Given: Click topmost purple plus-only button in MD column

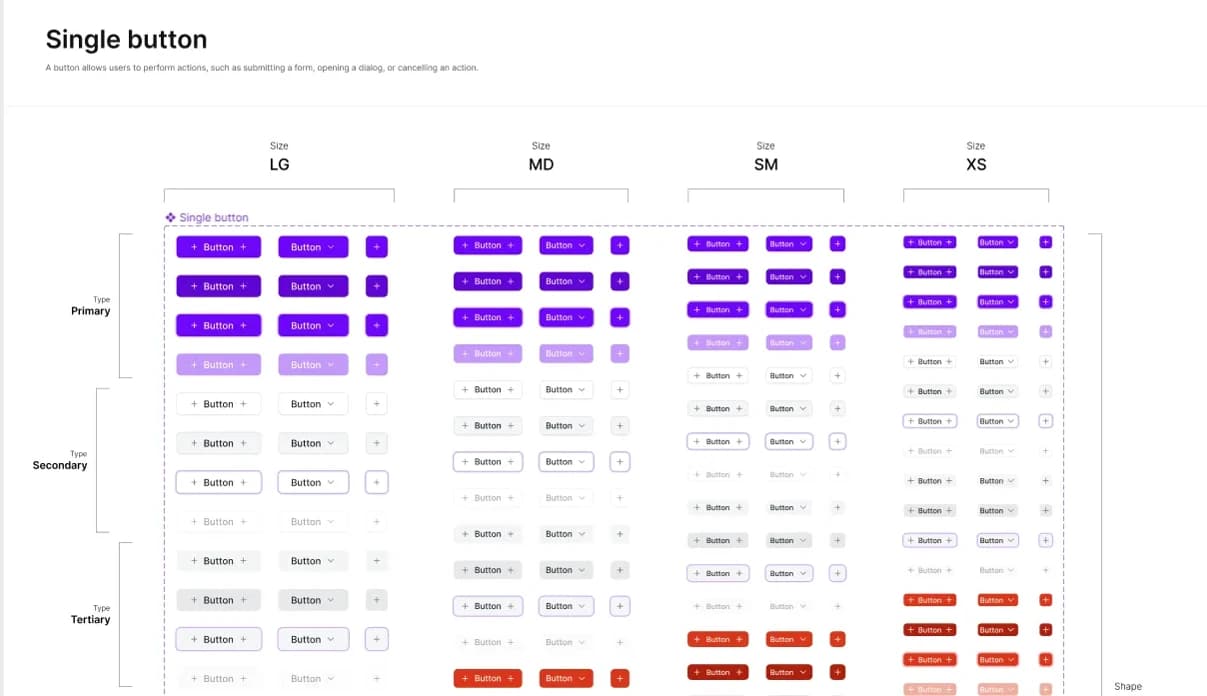Looking at the screenshot, I should 620,245.
